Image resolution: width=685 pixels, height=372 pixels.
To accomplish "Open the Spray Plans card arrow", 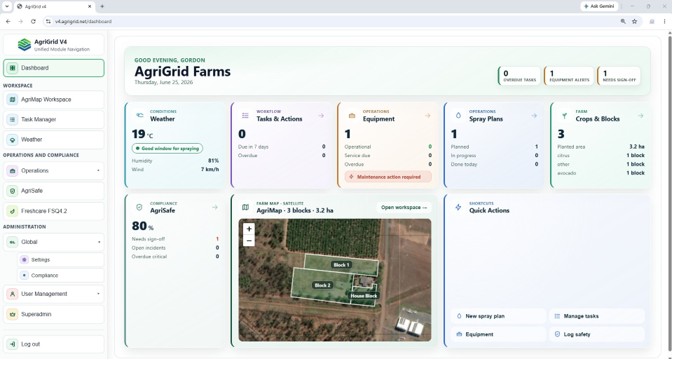I will (x=534, y=116).
